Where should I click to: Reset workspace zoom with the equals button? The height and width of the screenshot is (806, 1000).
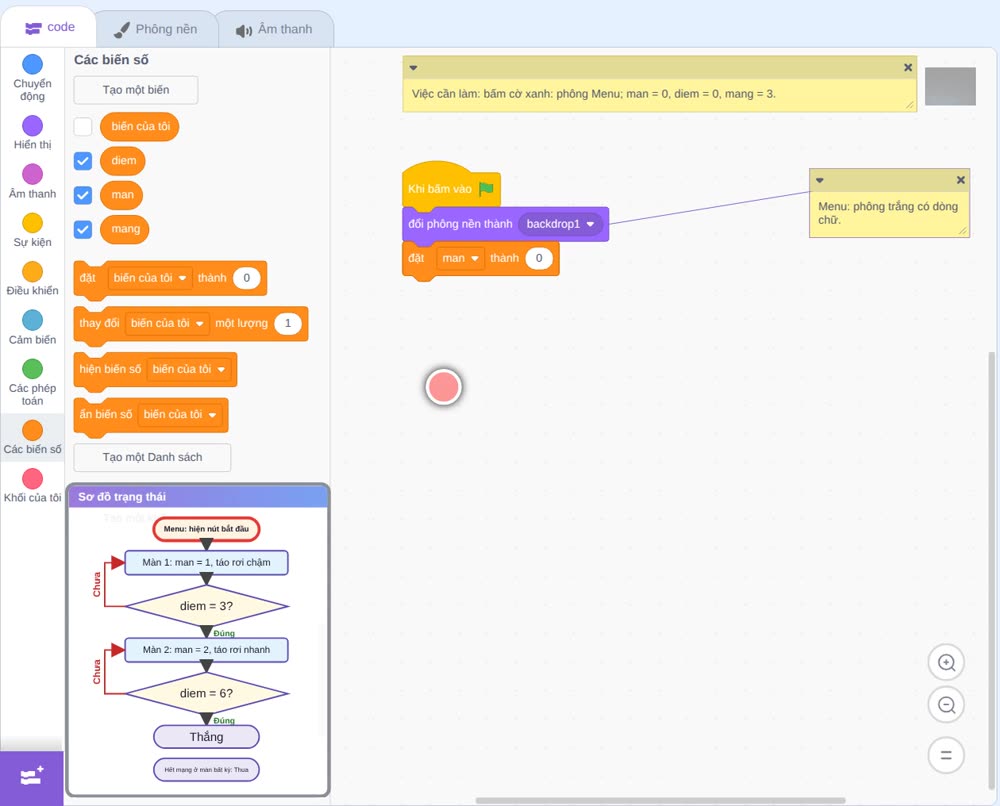tap(946, 755)
